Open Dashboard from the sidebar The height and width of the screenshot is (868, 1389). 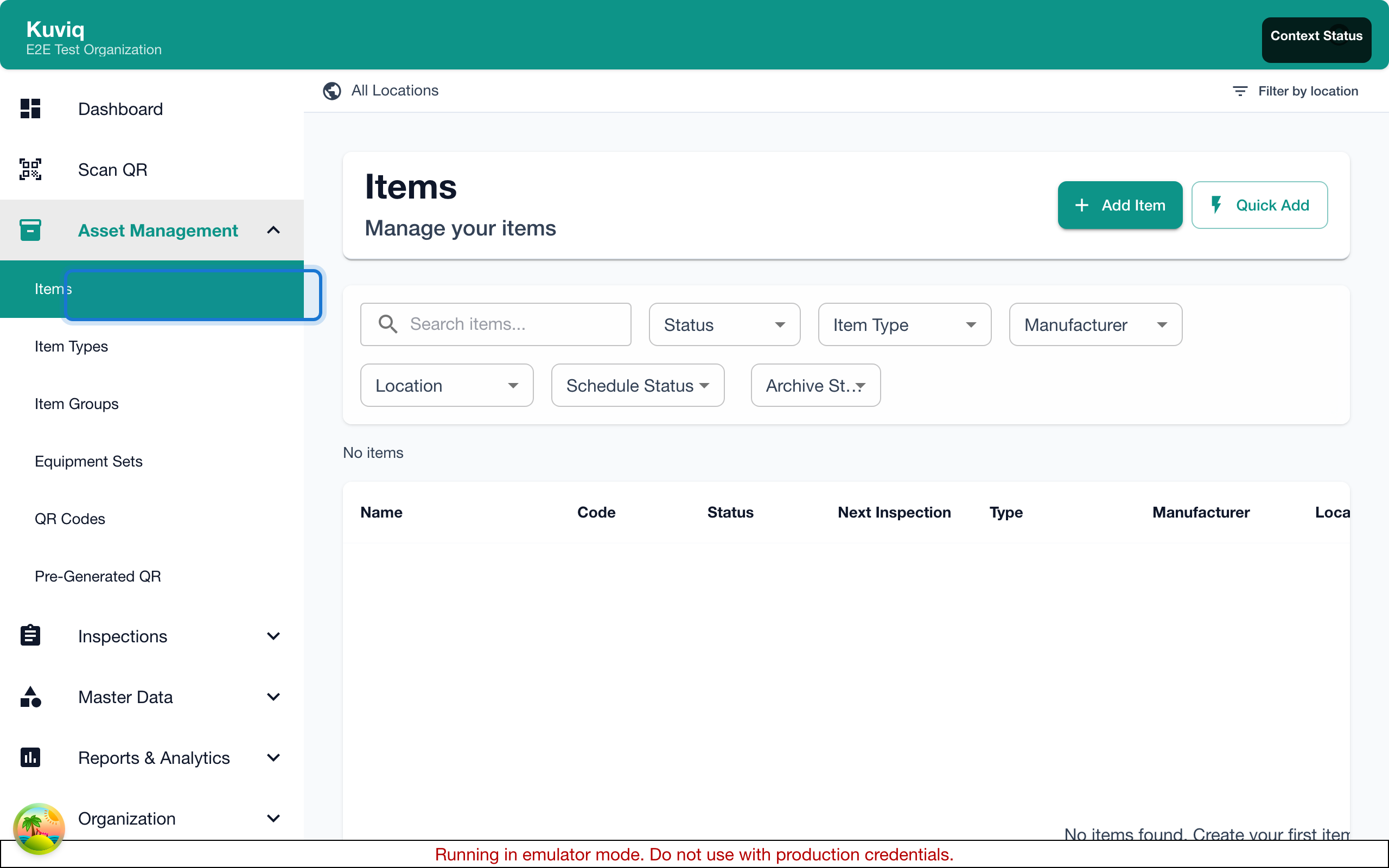tap(151, 108)
